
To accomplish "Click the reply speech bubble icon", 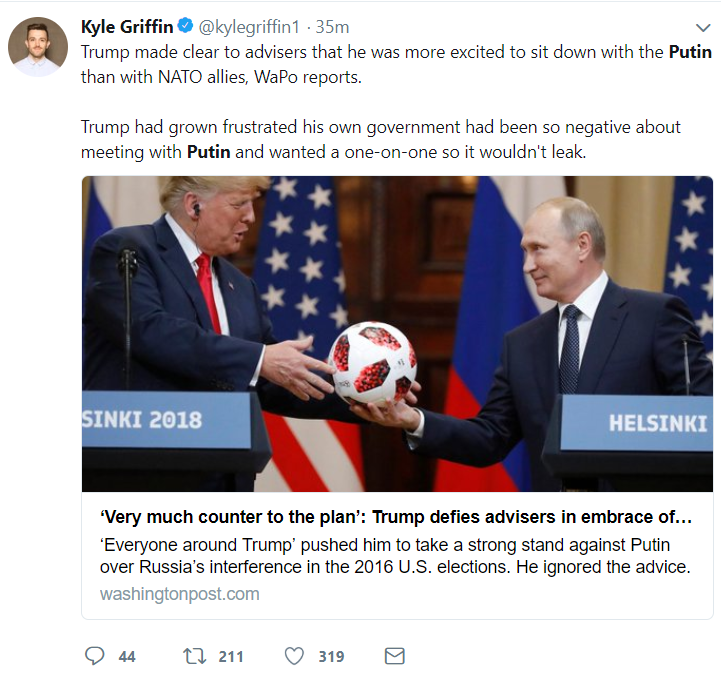I will coord(95,656).
